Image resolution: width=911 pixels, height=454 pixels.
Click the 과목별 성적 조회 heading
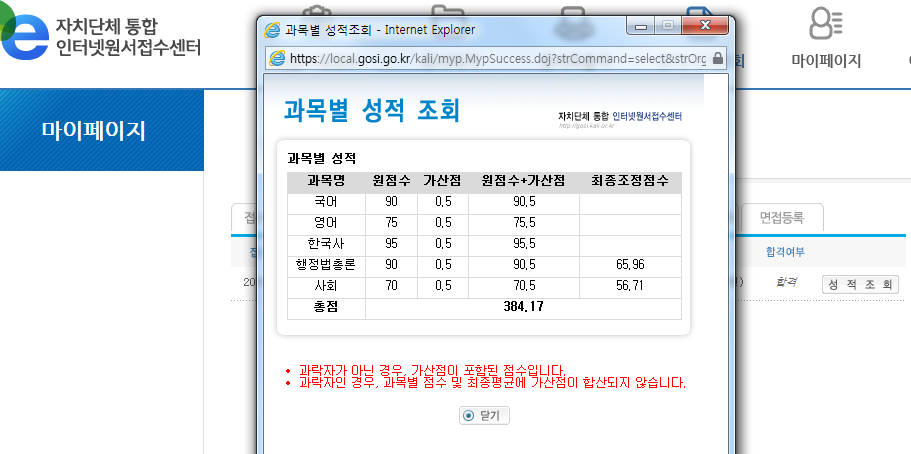coord(372,110)
